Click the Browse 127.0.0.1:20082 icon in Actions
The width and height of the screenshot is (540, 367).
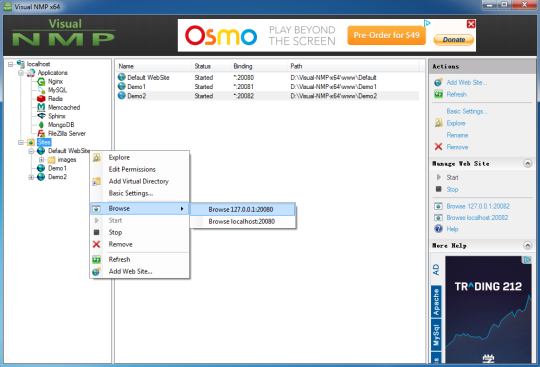click(x=438, y=206)
